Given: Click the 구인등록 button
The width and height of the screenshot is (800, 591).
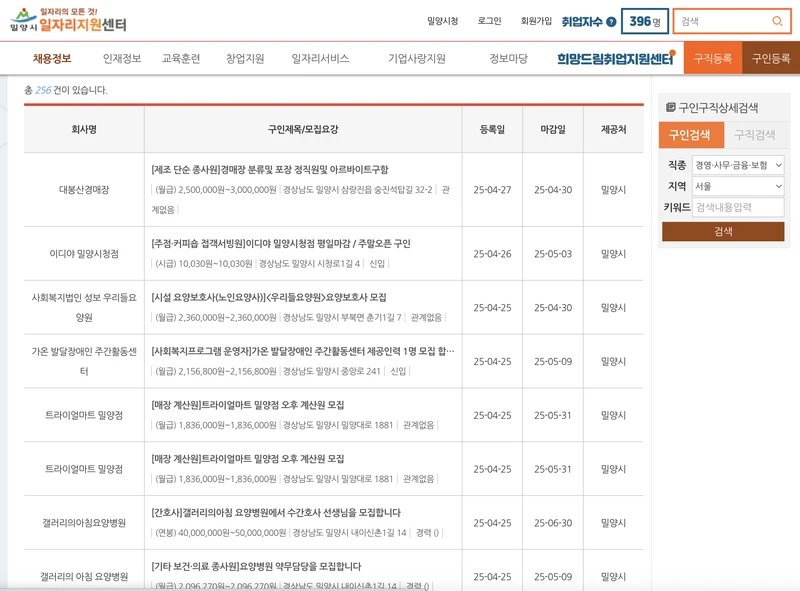Looking at the screenshot, I should (771, 59).
